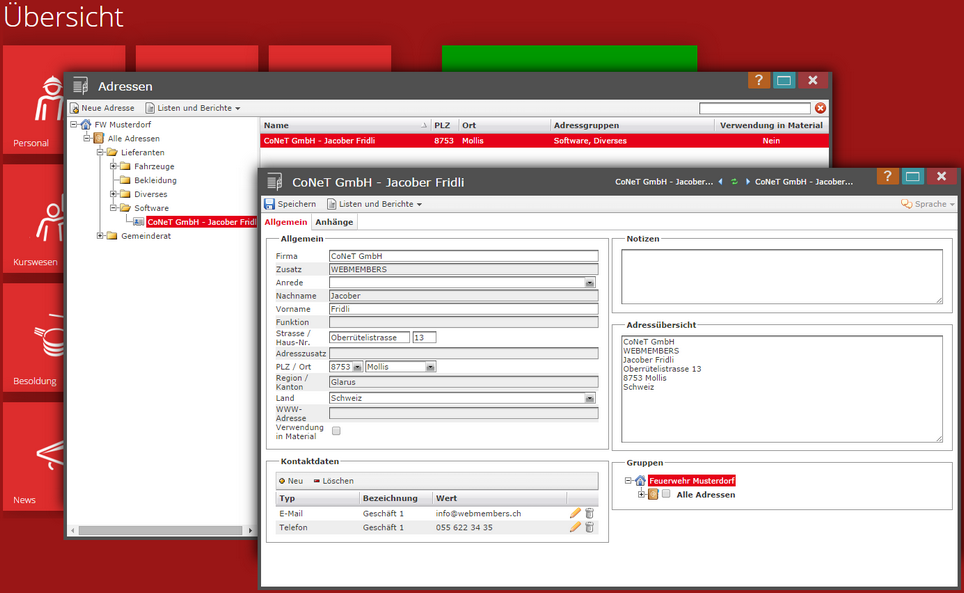Viewport: 964px width, 593px height.
Task: Click the red clear-search icon in Adressen
Action: [820, 108]
